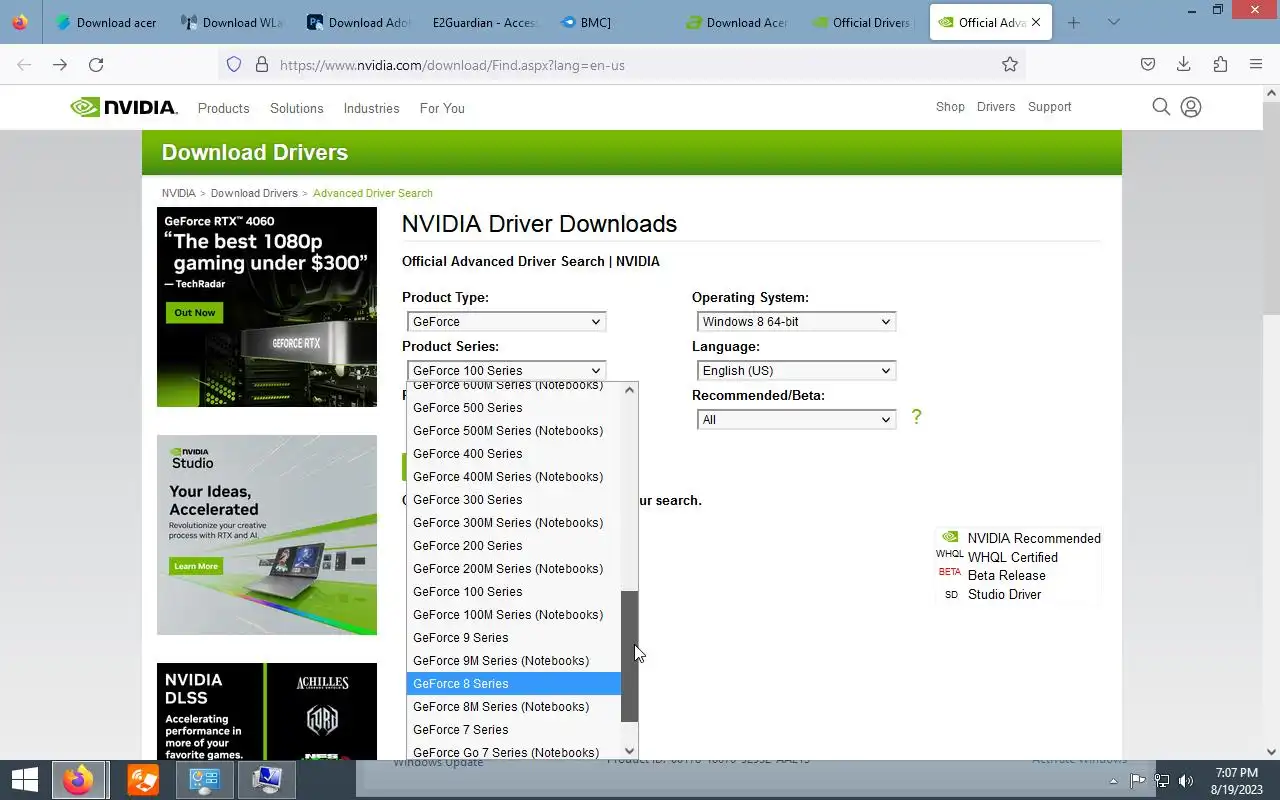Click the dropdown list scroll up arrow
Screen dimensions: 1280x800
(x=629, y=390)
